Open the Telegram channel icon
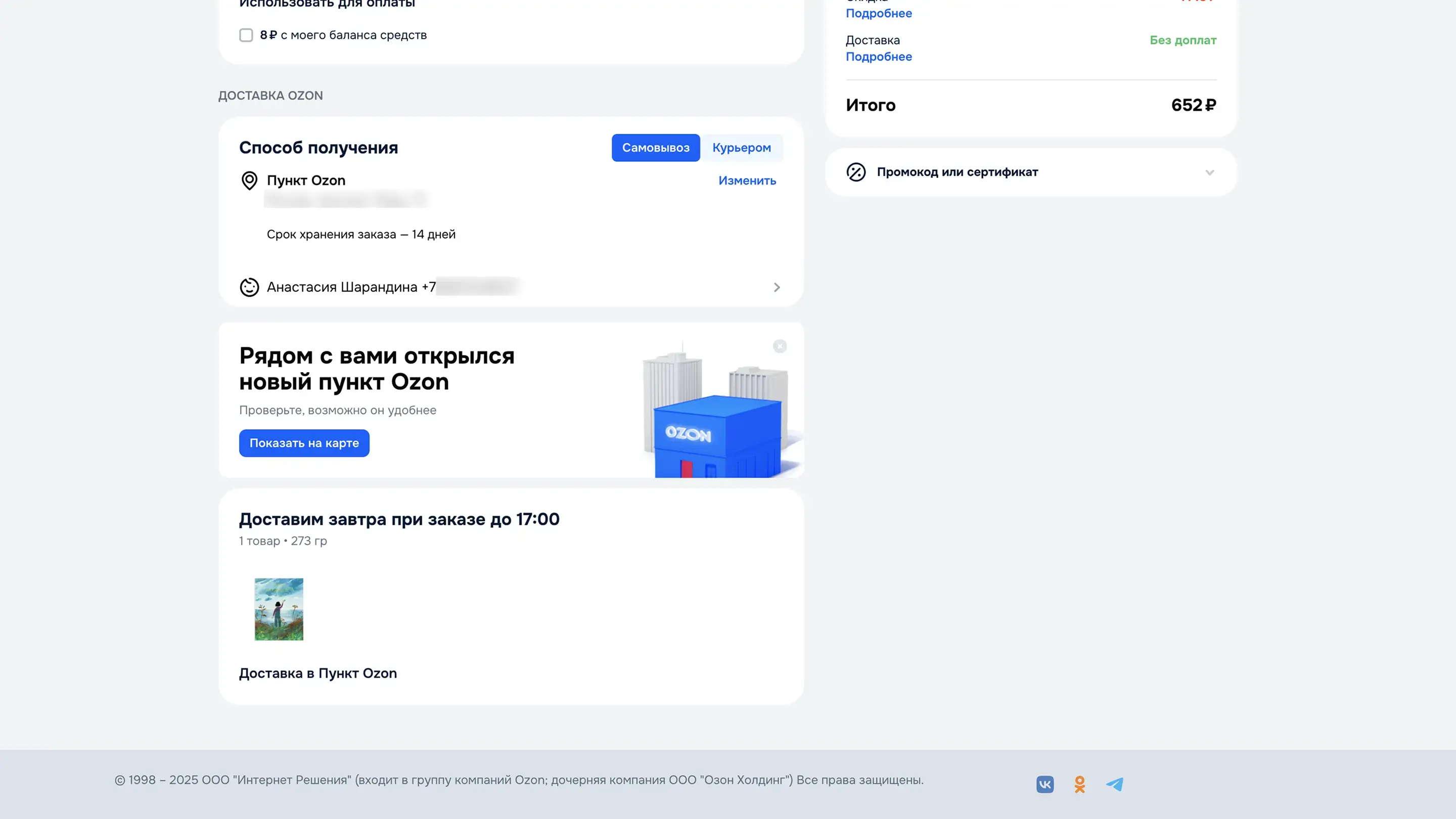The height and width of the screenshot is (819, 1456). (1115, 784)
